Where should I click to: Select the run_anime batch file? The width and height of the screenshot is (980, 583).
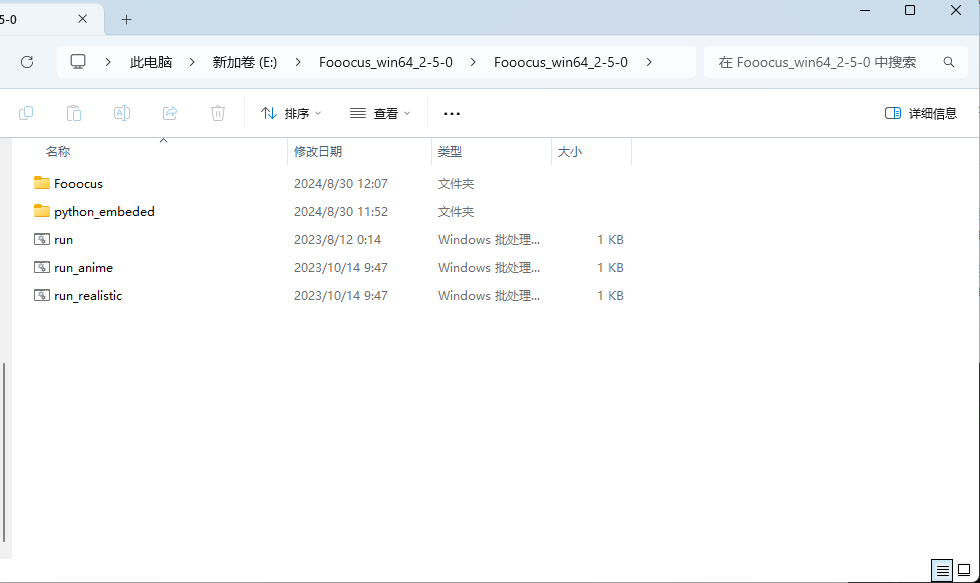[x=83, y=268]
